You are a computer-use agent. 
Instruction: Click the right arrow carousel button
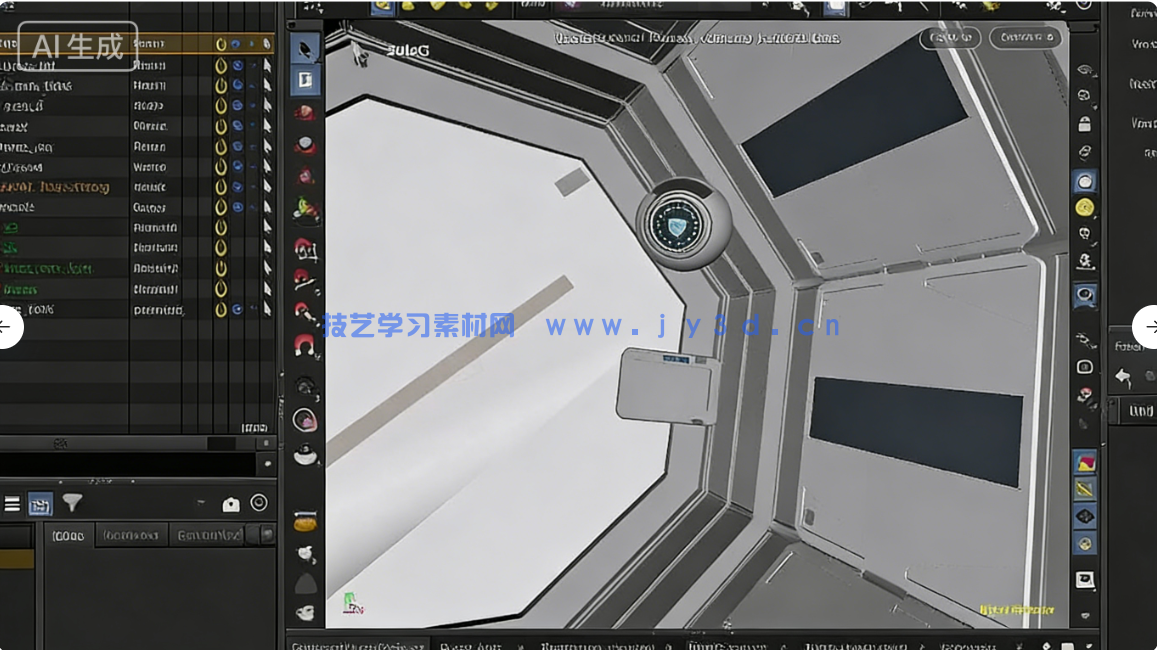tap(1147, 327)
